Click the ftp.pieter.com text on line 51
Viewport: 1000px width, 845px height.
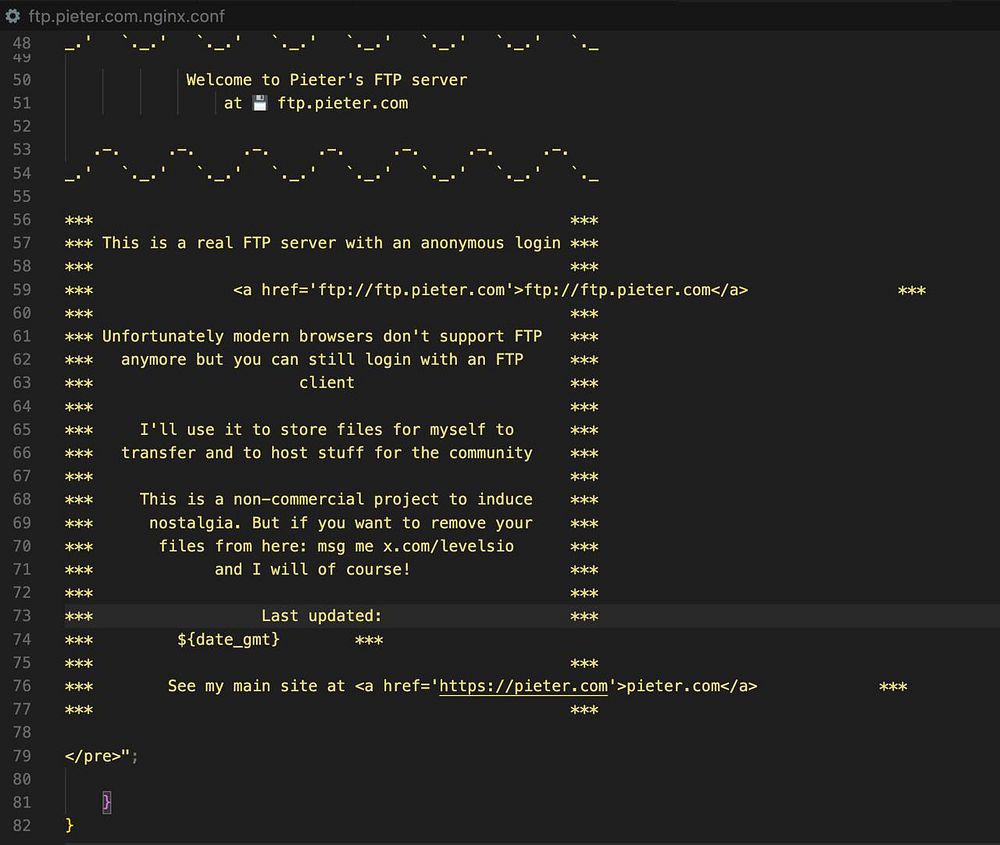(x=342, y=103)
